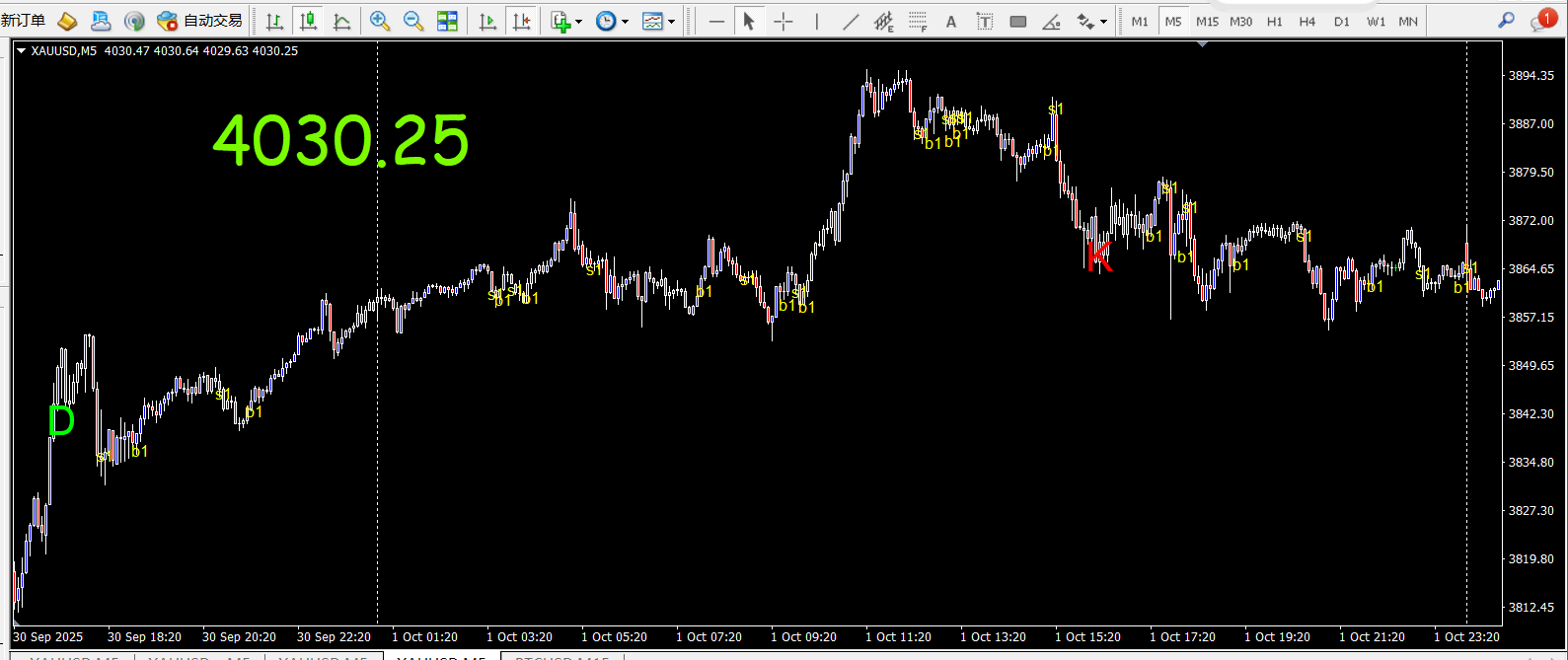The height and width of the screenshot is (660, 1568).
Task: Click the green 4030.25 price label
Action: pos(340,140)
